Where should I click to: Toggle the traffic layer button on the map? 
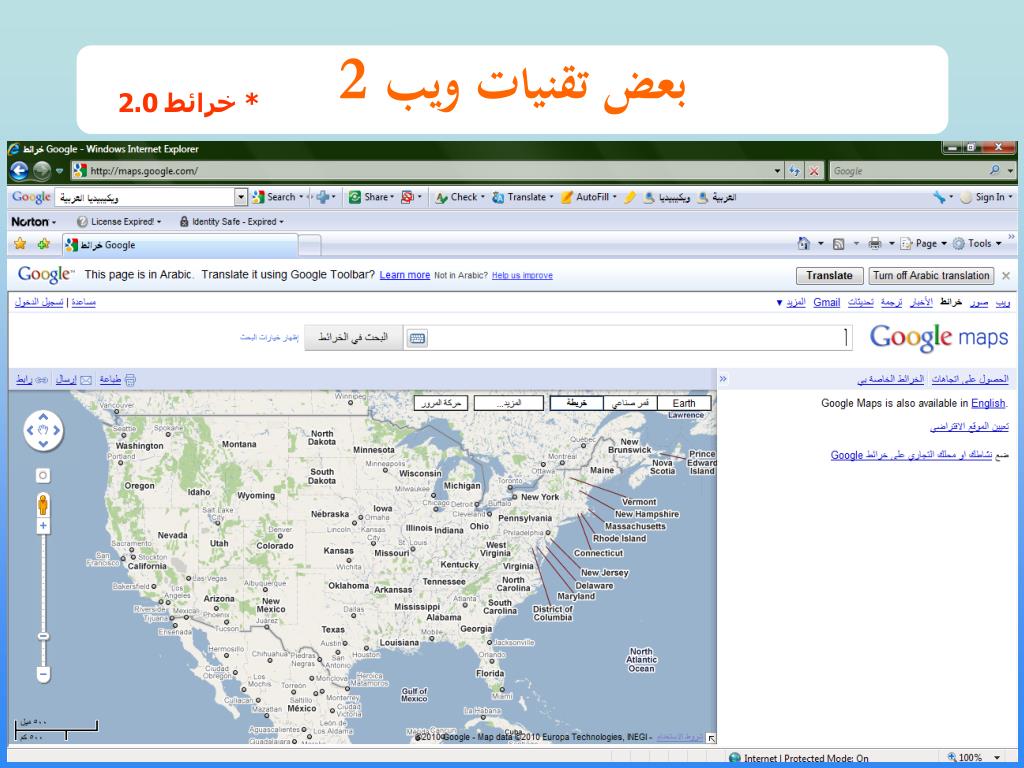pyautogui.click(x=441, y=403)
